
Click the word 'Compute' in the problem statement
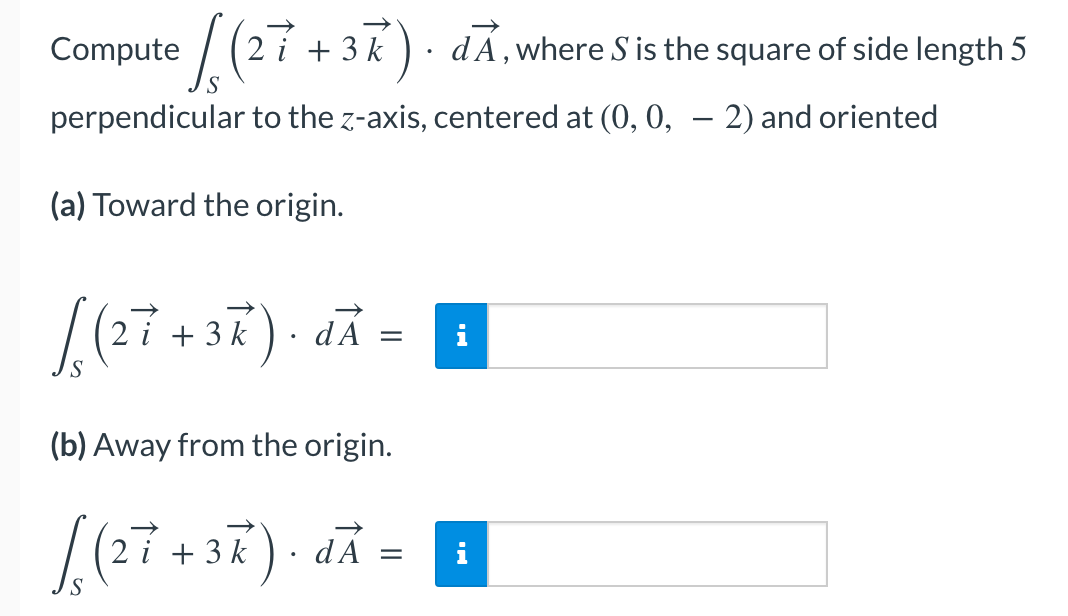(x=113, y=49)
